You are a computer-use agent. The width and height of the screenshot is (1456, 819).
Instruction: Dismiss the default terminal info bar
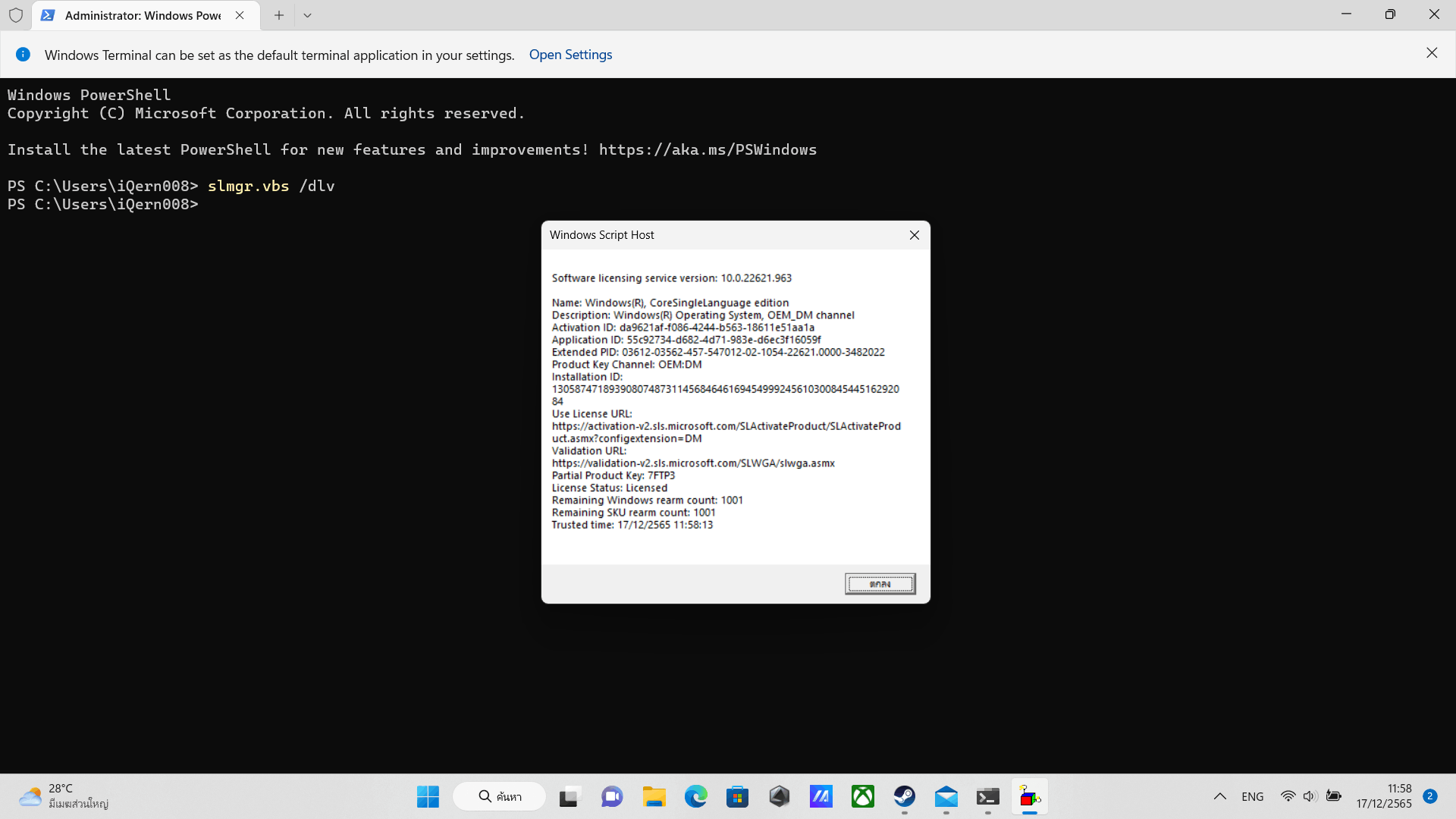pos(1431,53)
